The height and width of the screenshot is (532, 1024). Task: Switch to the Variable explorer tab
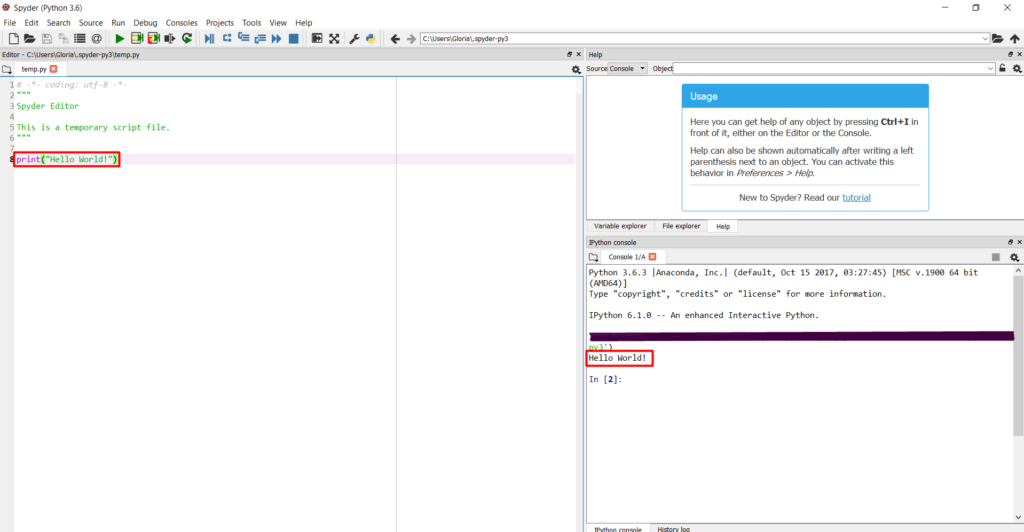pos(620,226)
